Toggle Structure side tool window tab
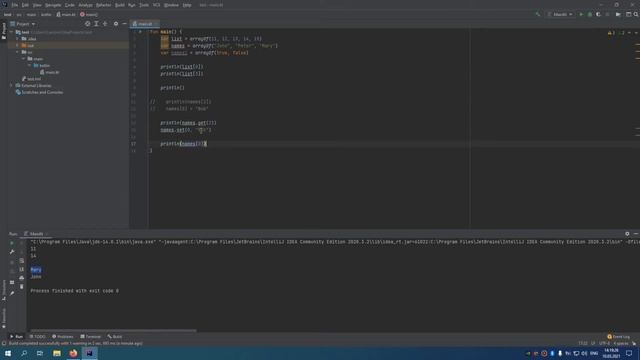This screenshot has height=360, width=640. pos(4,290)
